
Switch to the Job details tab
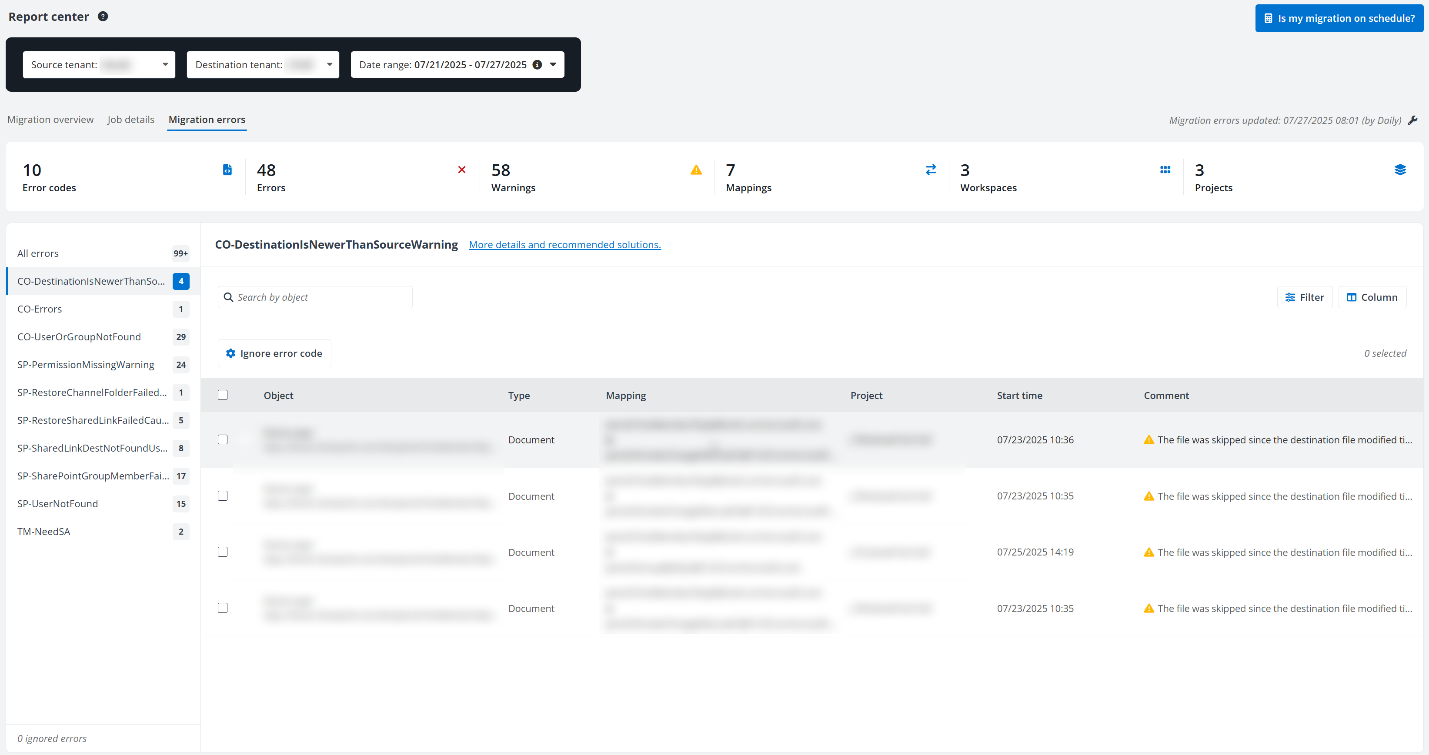(x=130, y=119)
